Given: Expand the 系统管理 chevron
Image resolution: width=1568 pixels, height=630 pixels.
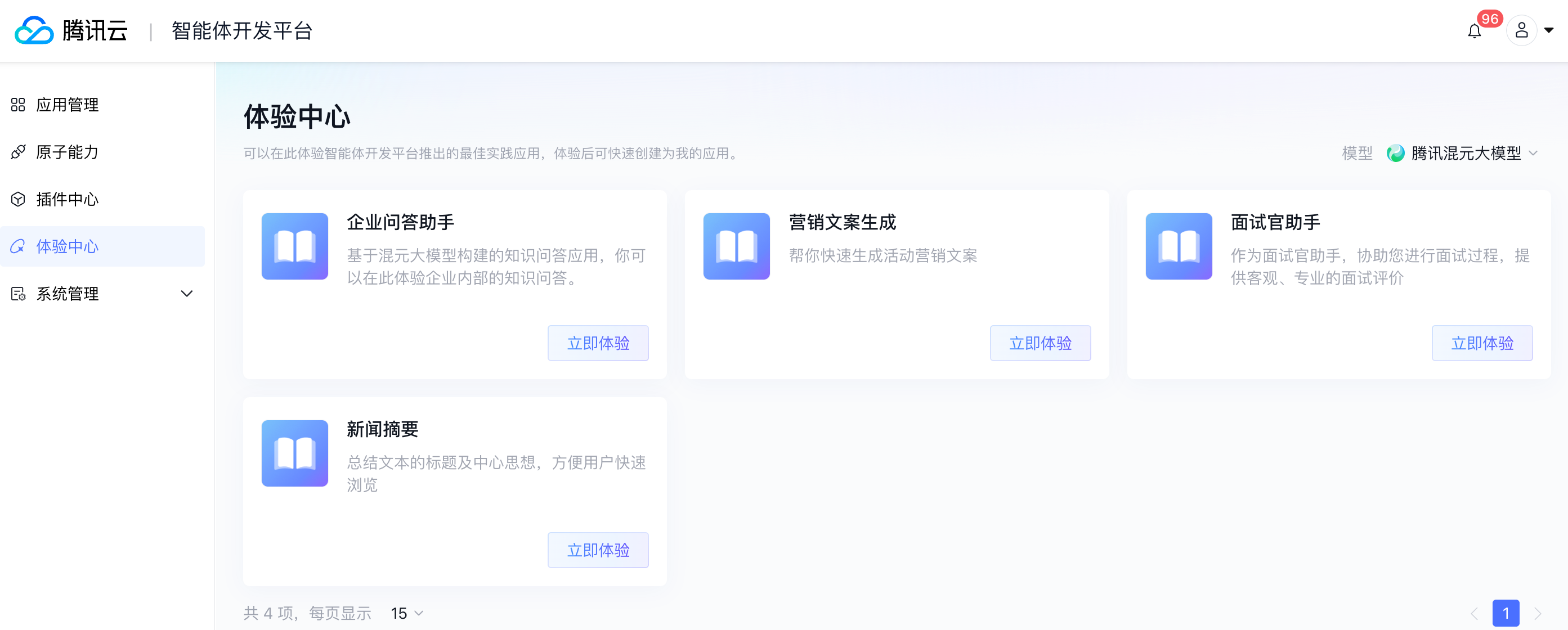Looking at the screenshot, I should (x=187, y=294).
